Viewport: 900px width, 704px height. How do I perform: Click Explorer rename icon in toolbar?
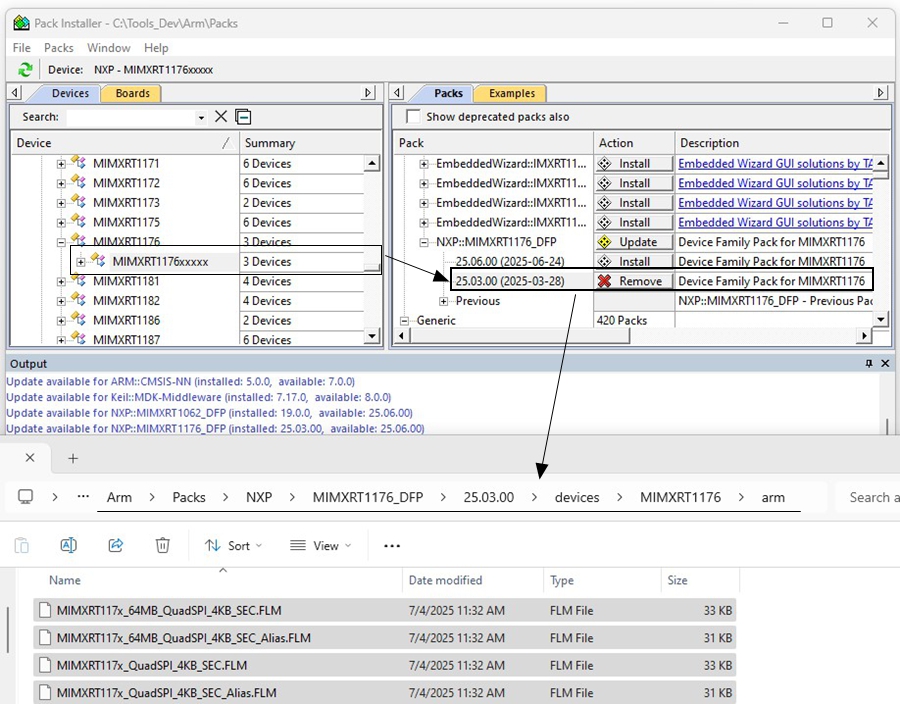click(68, 545)
